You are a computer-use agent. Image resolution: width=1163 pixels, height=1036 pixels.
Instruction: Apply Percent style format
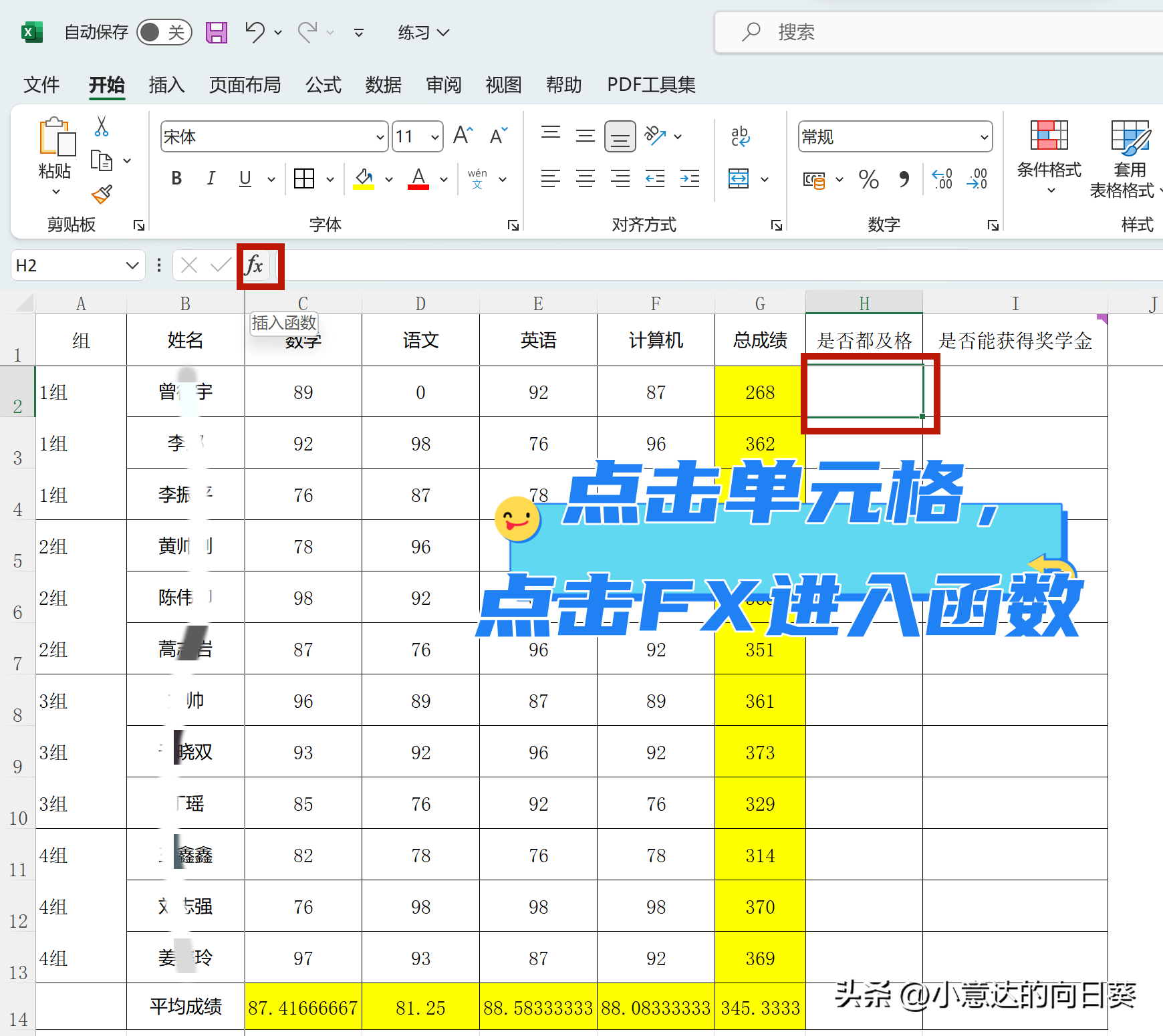(869, 179)
